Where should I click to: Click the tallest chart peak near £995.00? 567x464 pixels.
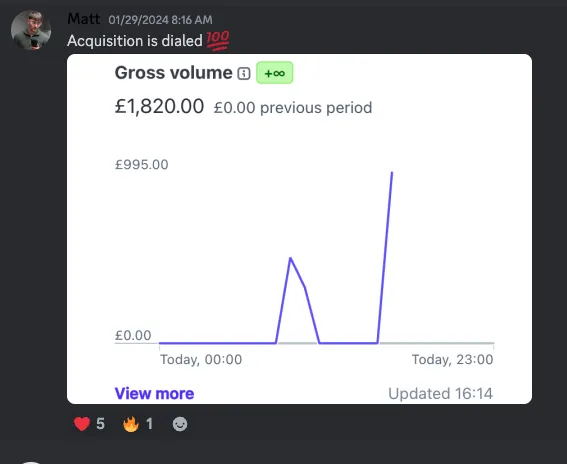click(392, 174)
